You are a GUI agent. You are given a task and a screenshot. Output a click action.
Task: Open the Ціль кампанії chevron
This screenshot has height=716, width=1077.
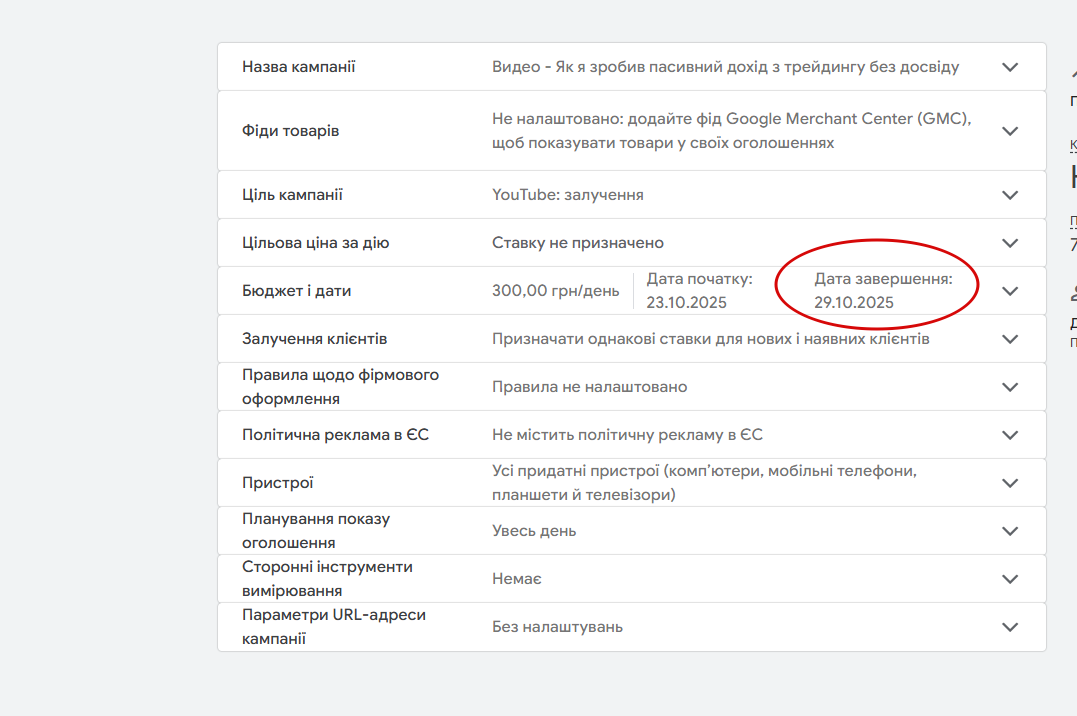[1010, 195]
